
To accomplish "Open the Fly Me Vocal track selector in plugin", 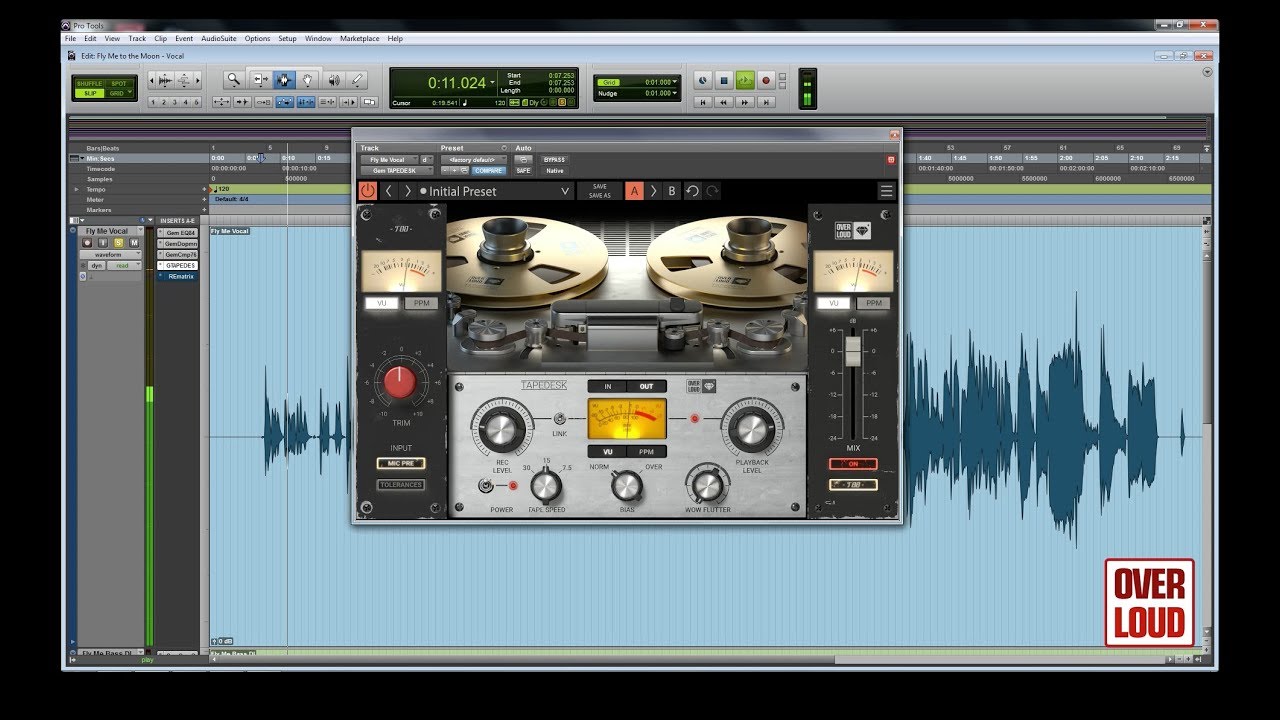I will point(387,159).
